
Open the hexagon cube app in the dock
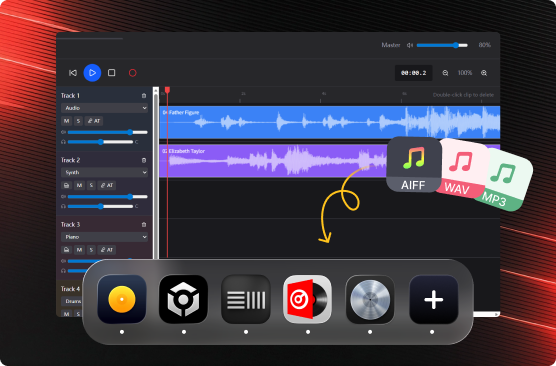coord(184,299)
